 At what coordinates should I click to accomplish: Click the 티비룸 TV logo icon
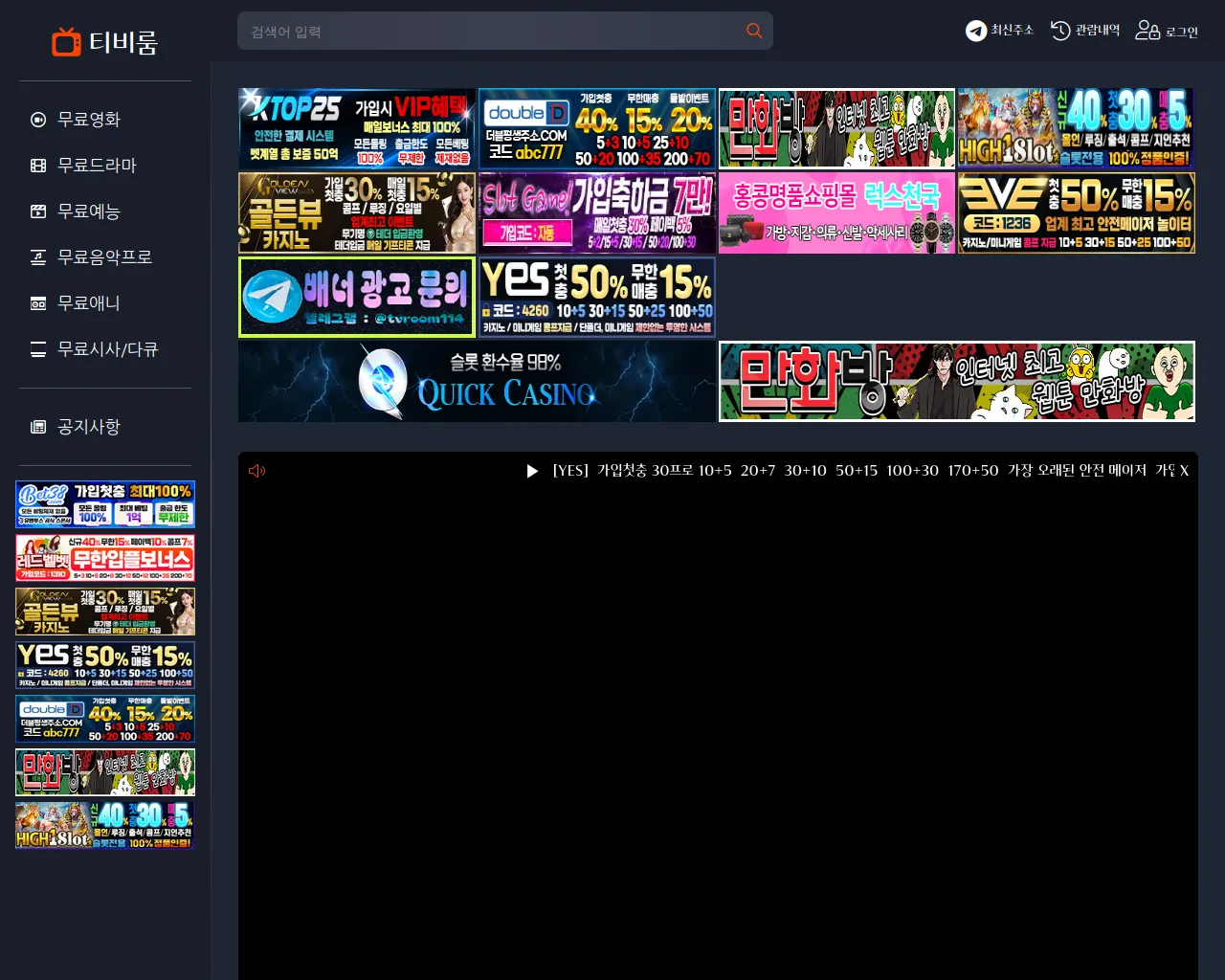point(66,42)
